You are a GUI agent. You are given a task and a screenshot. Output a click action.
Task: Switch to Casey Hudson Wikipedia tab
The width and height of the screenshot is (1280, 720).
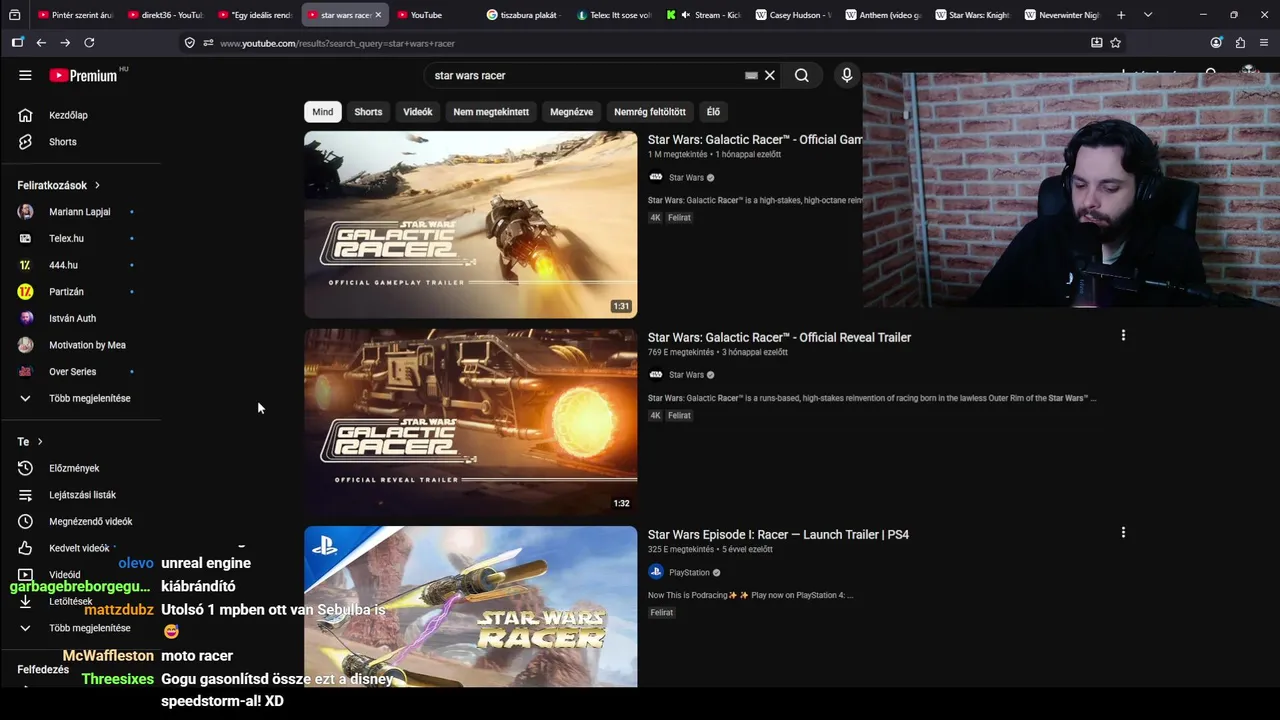(x=794, y=15)
